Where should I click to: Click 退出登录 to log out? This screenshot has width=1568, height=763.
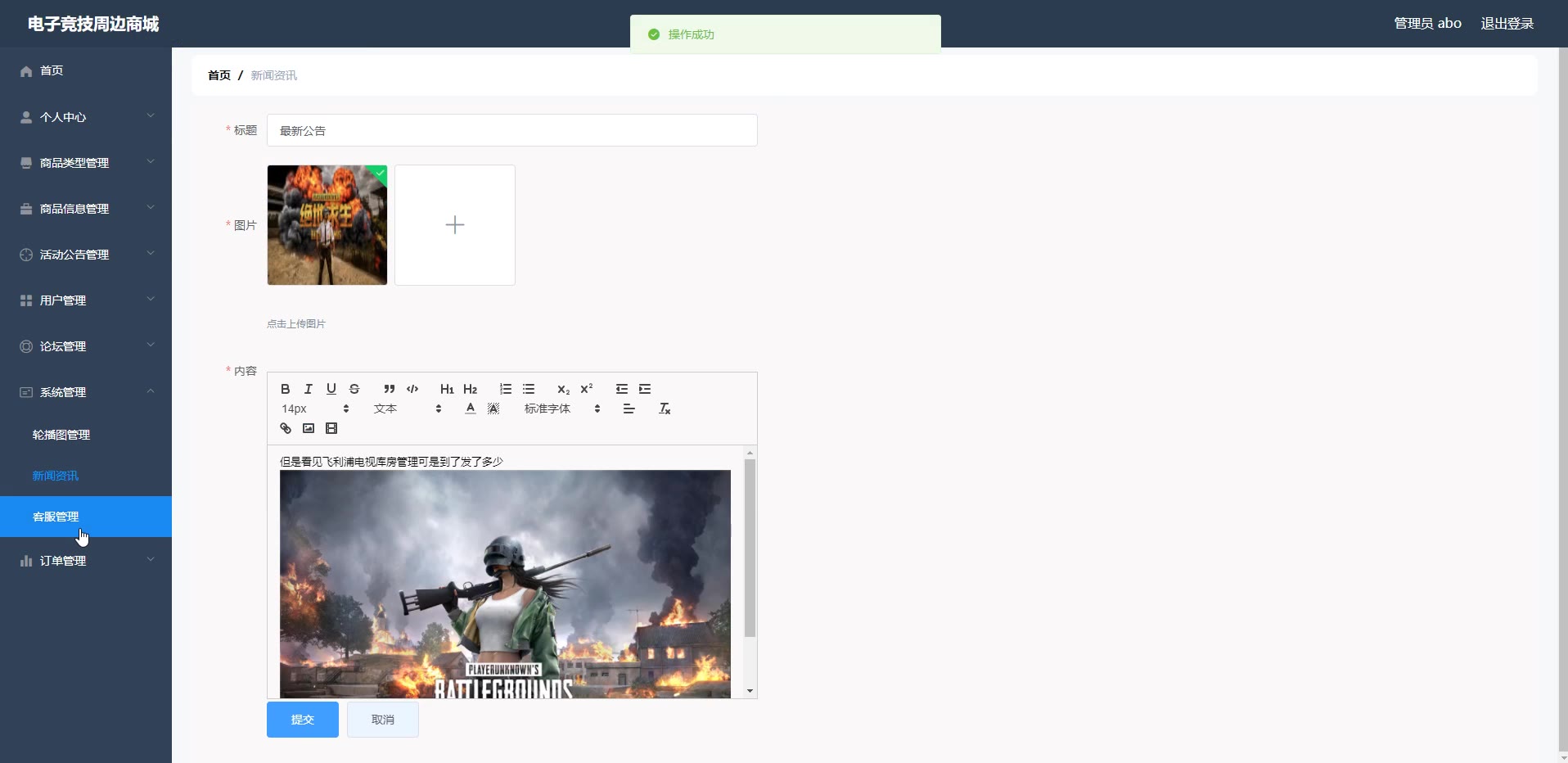[1507, 24]
